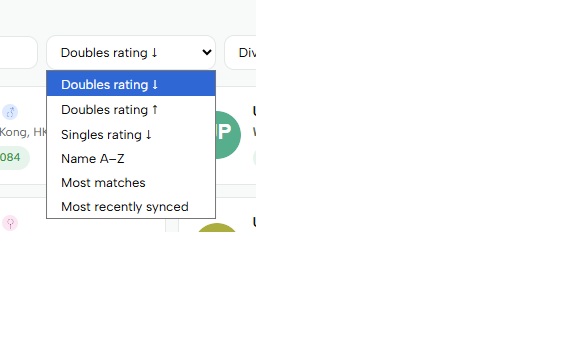Viewport: 583px width, 361px height.
Task: Open the Doubles rating sort combo box
Action: 131,52
